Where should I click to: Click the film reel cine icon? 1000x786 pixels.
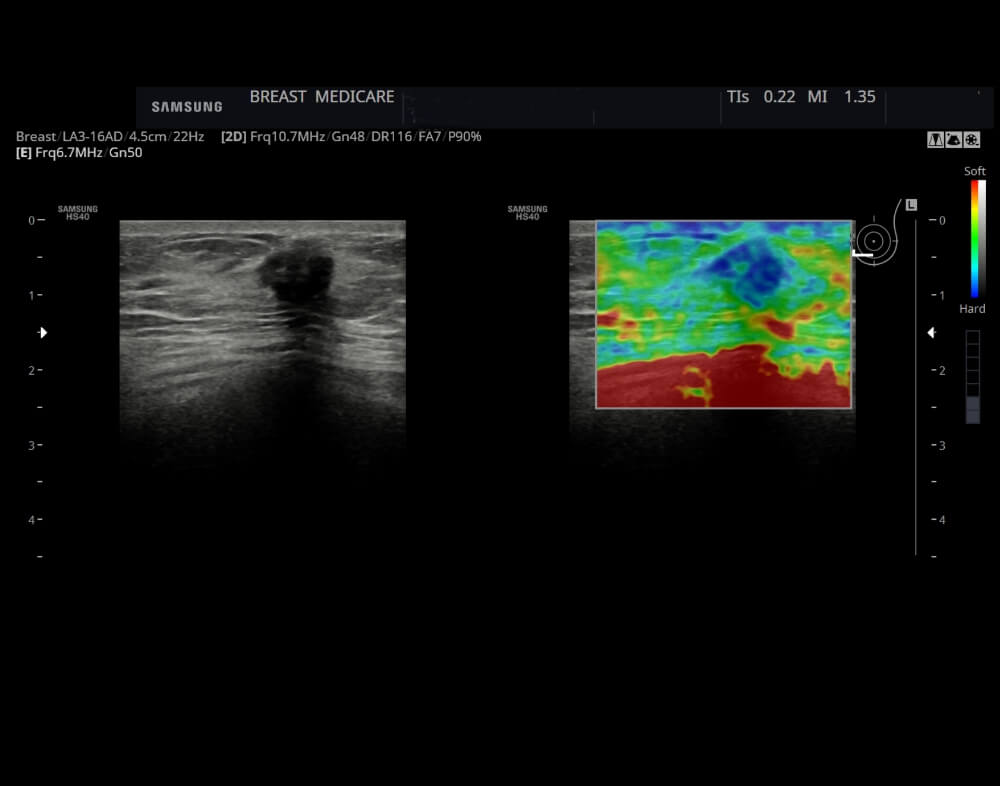(972, 140)
